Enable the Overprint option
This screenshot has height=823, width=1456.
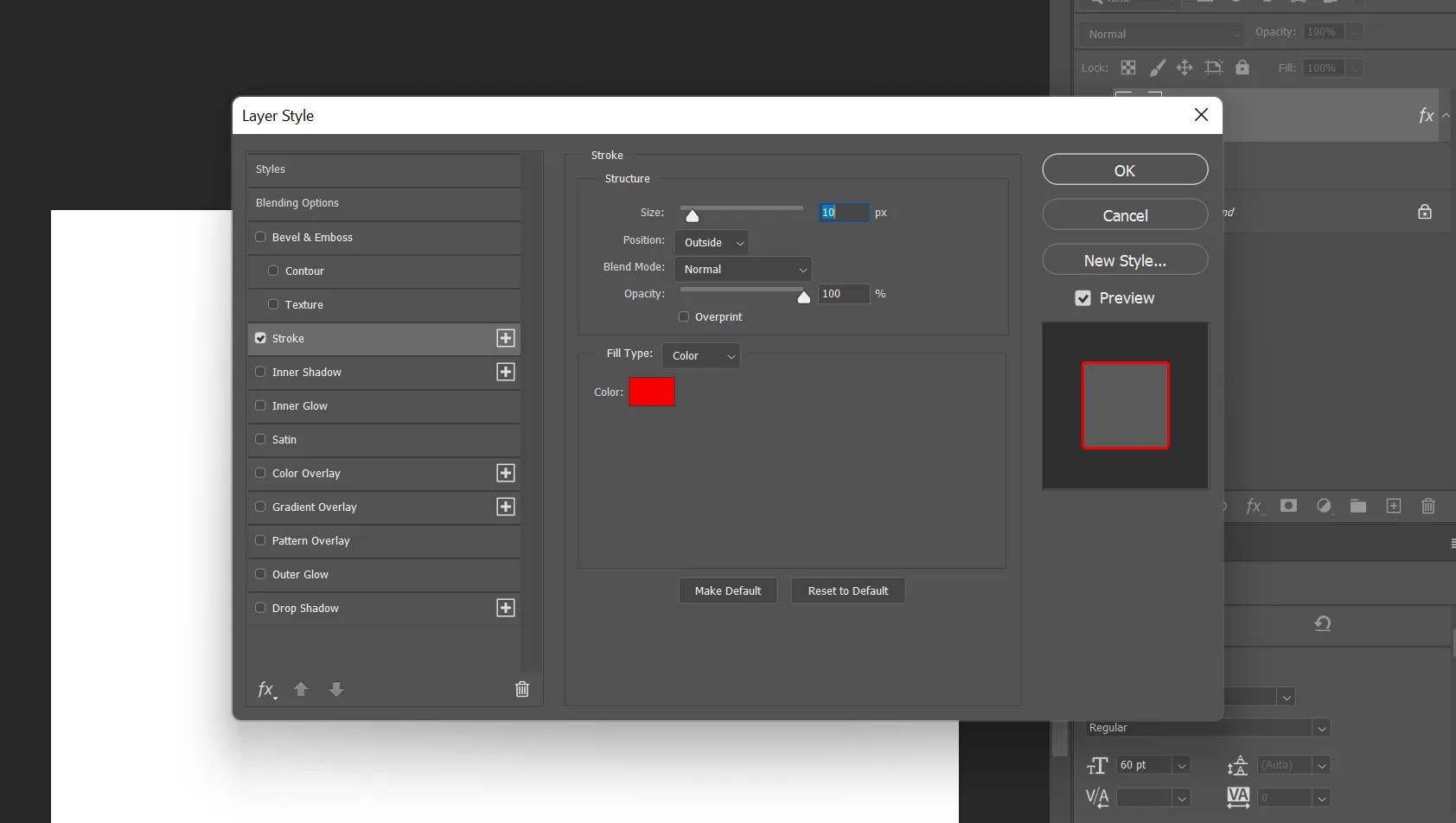682,316
